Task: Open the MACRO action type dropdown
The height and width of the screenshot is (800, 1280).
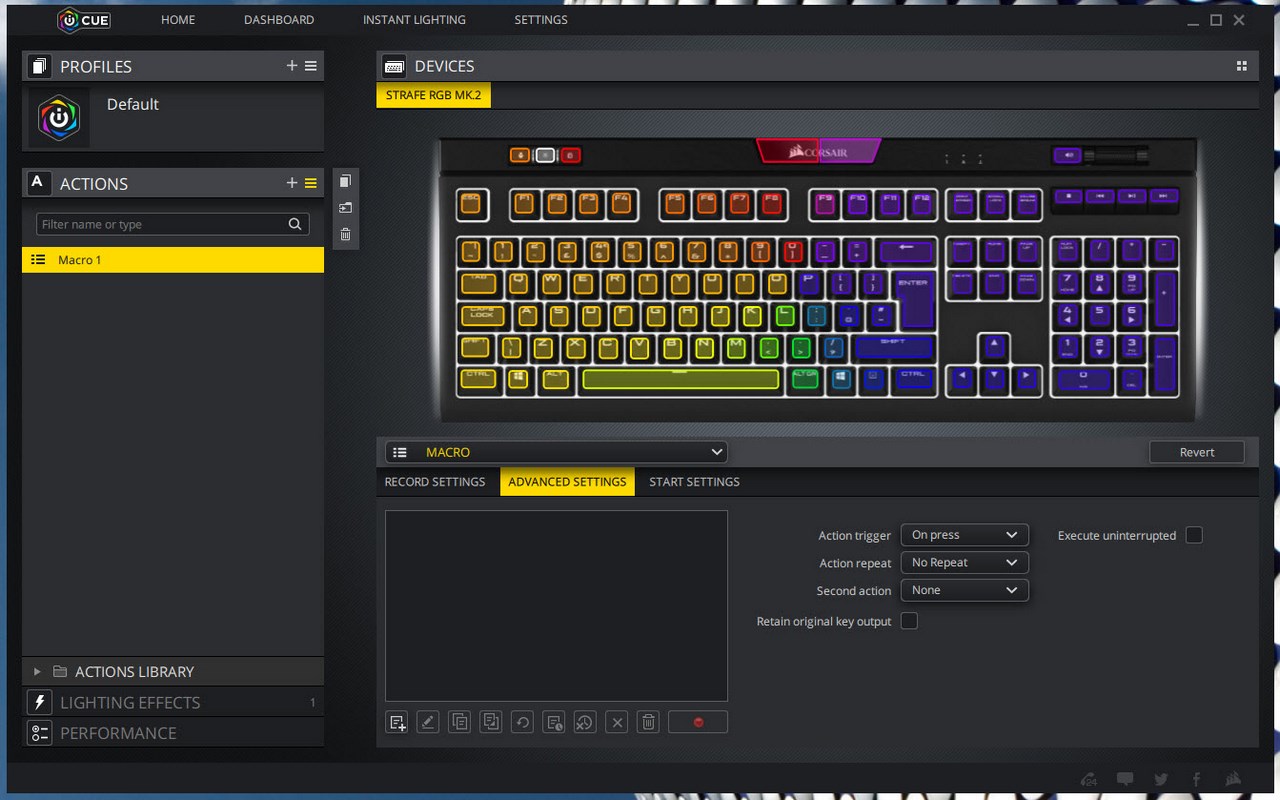Action: pos(556,452)
